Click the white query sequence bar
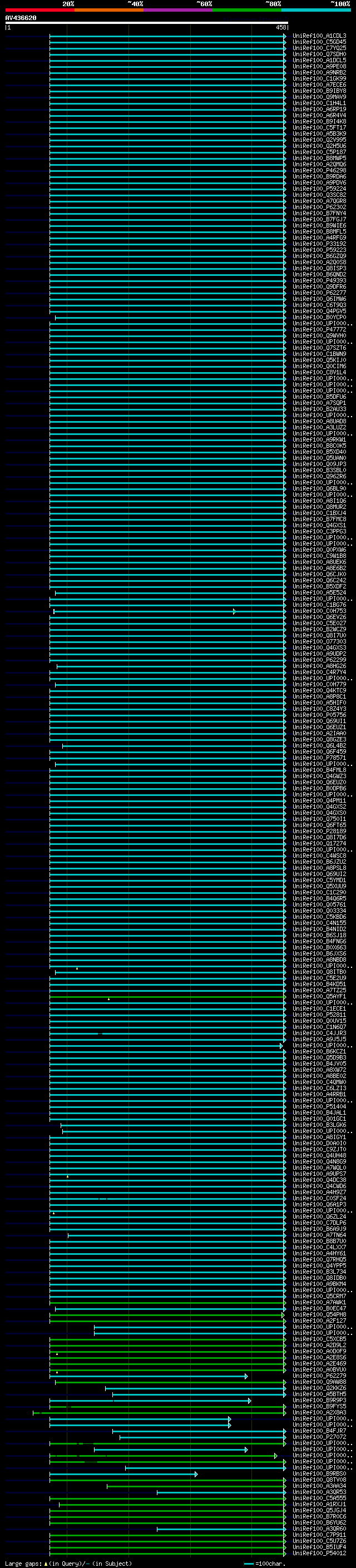Image resolution: width=356 pixels, height=1568 pixels. (x=147, y=23)
